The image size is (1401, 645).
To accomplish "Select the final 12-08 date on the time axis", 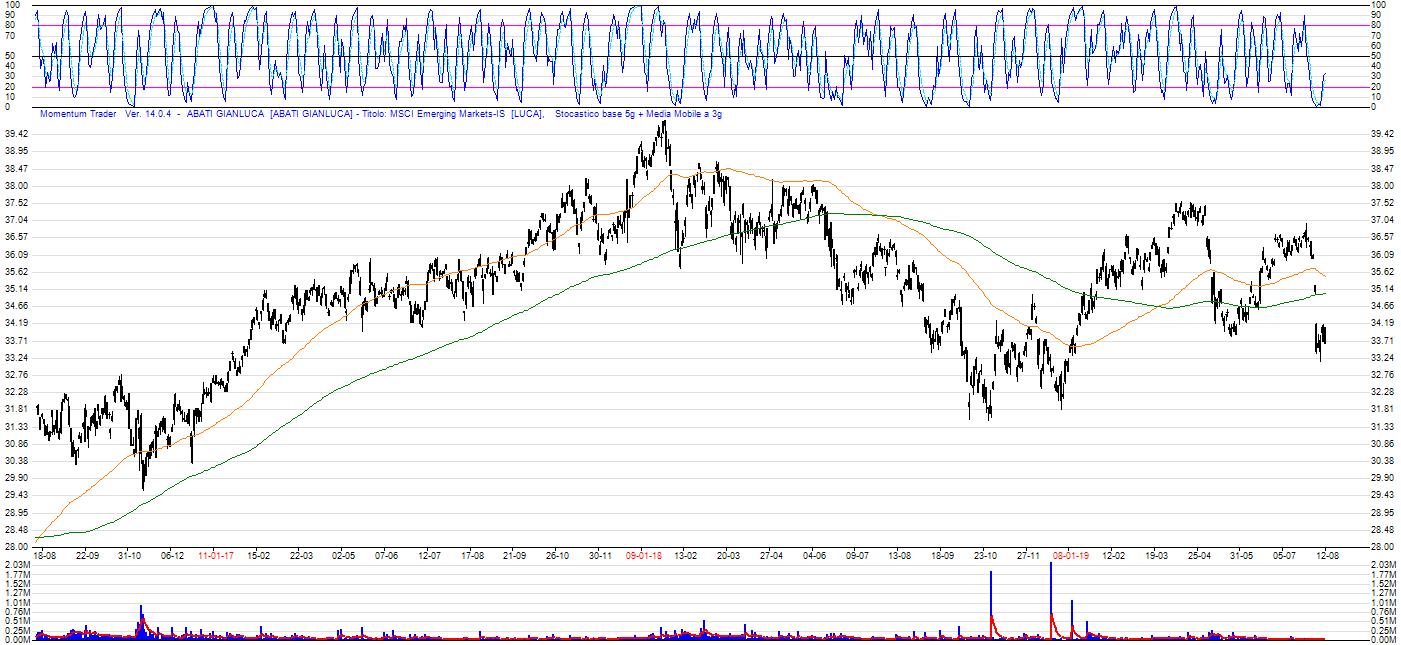I will tap(1328, 554).
